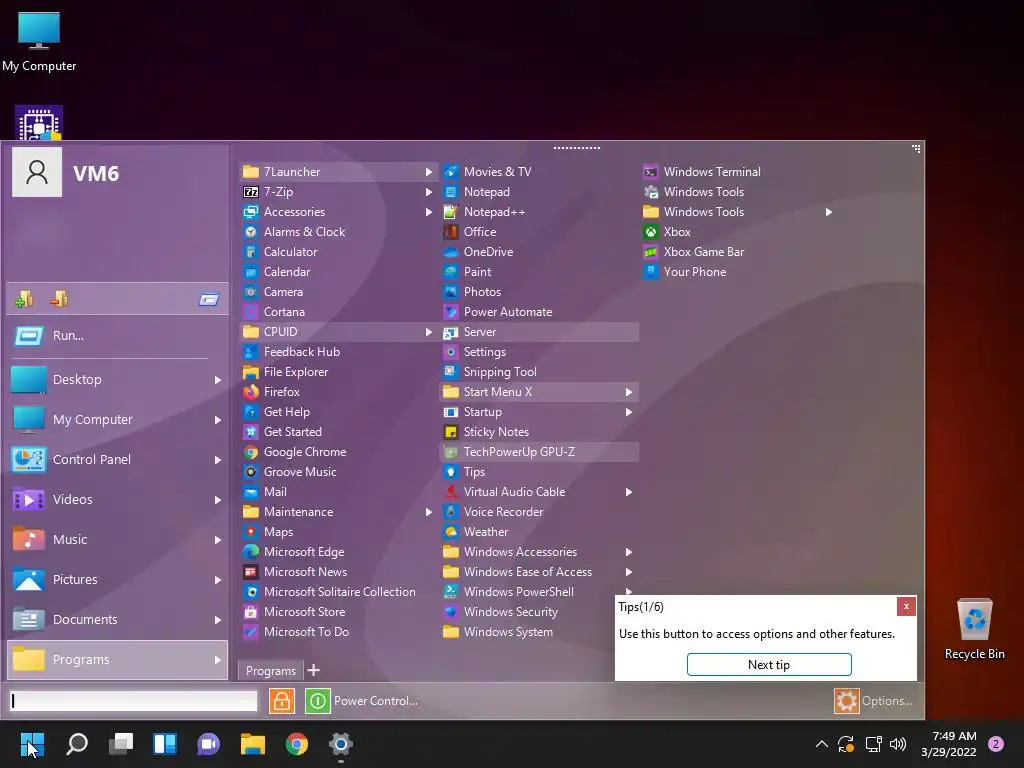Switch to the Programs tab
The width and height of the screenshot is (1024, 768).
pos(271,671)
